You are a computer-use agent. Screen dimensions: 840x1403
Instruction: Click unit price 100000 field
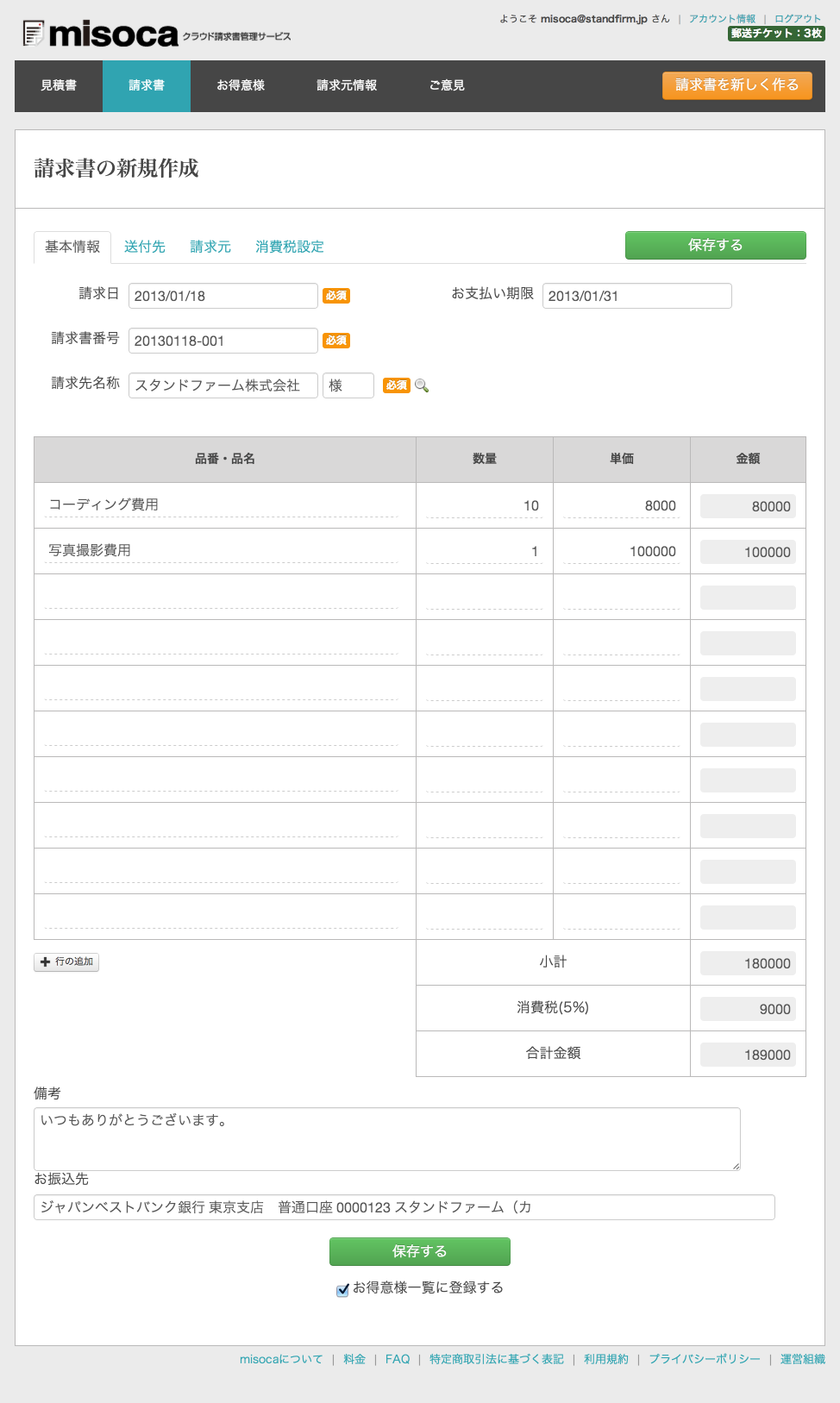tap(622, 552)
